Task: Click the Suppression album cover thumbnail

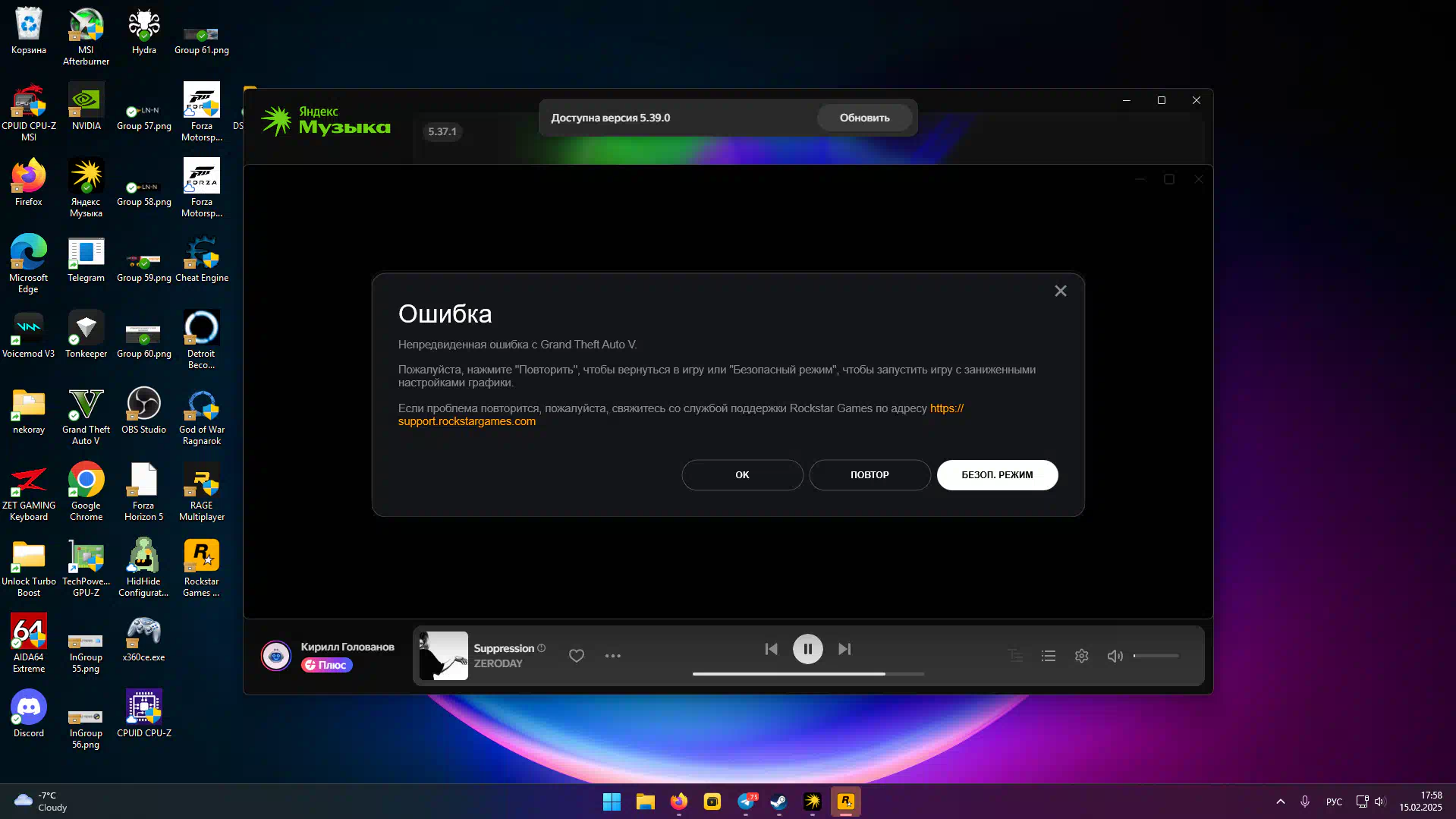Action: coord(443,656)
